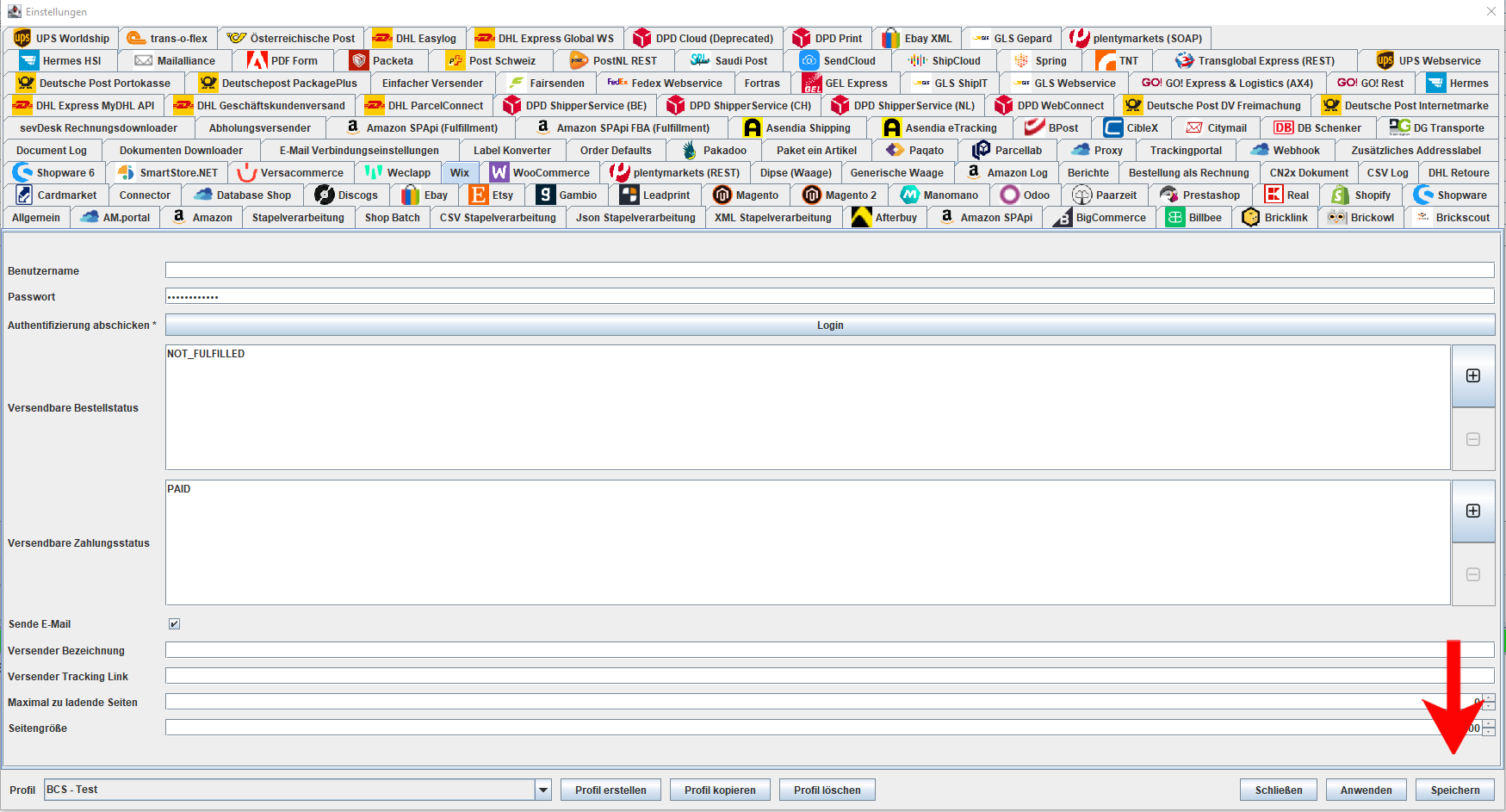Image resolution: width=1506 pixels, height=812 pixels.
Task: Click the Profil erstellen button
Action: click(610, 790)
